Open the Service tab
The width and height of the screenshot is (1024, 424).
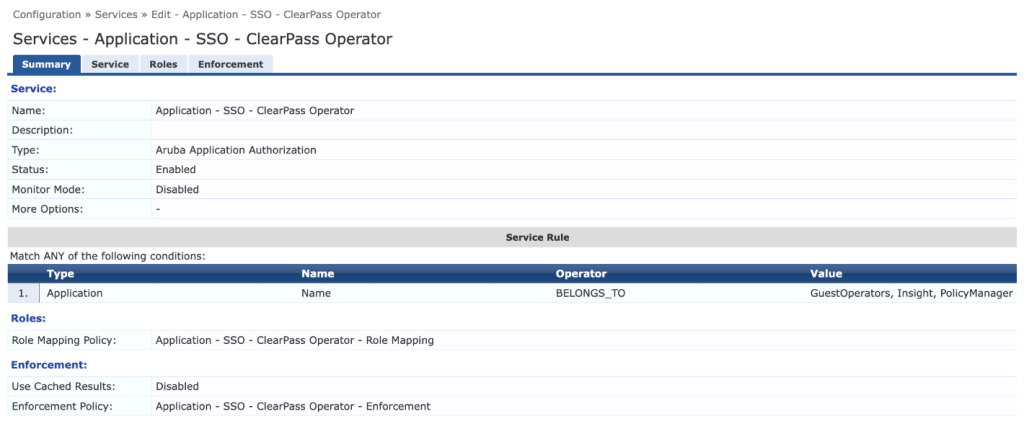(110, 64)
